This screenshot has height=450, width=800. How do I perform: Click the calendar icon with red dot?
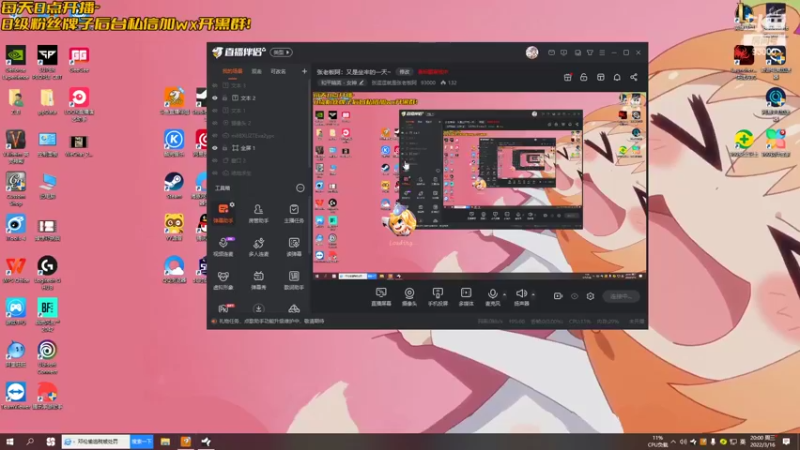click(x=567, y=77)
